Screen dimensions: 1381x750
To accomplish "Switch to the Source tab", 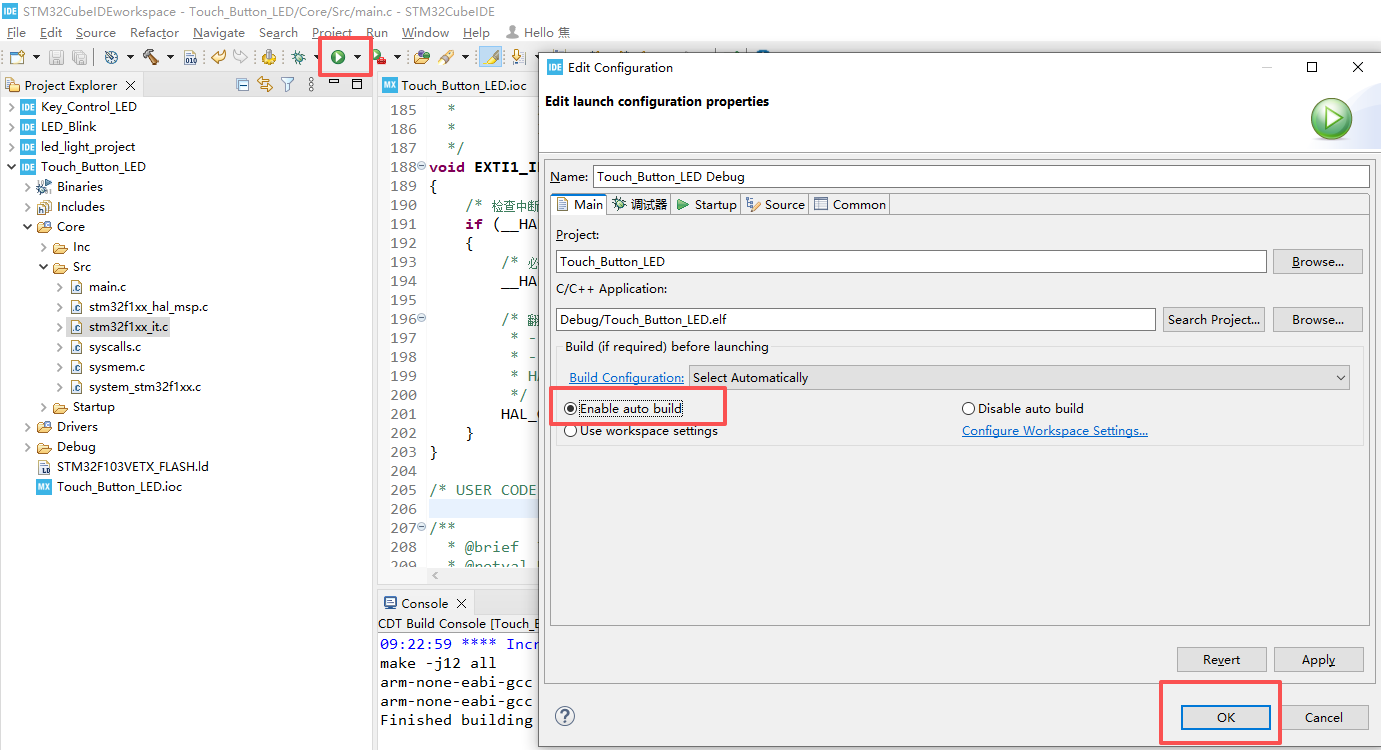I will [775, 204].
